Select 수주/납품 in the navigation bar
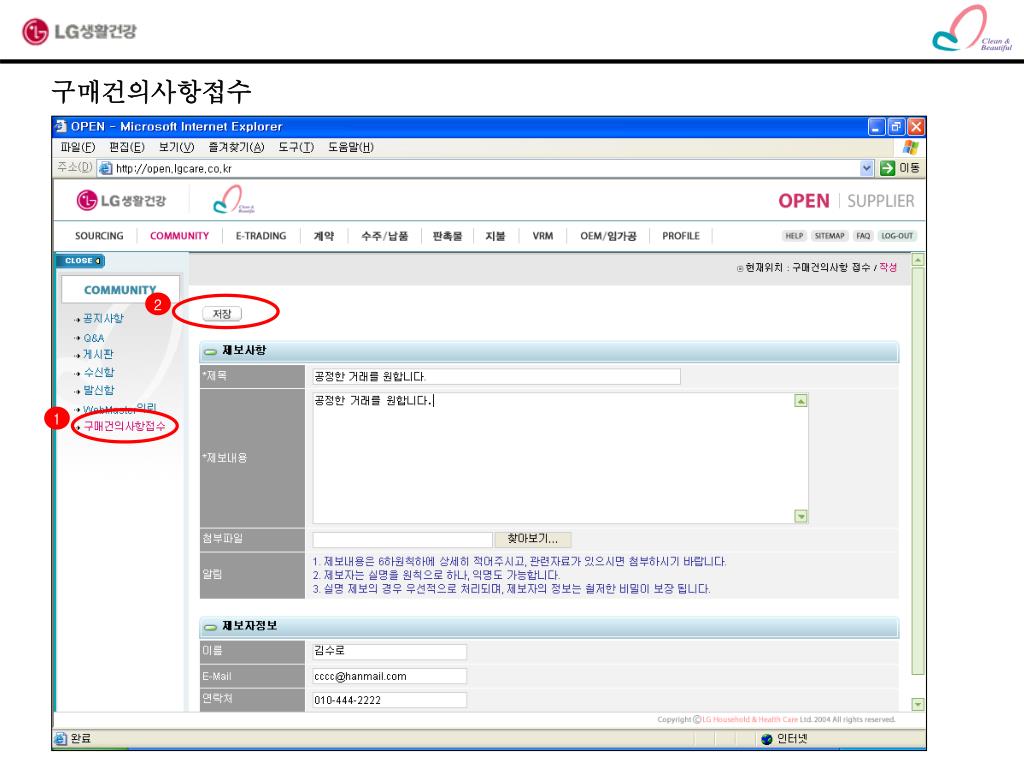This screenshot has width=1024, height=768. (x=385, y=236)
